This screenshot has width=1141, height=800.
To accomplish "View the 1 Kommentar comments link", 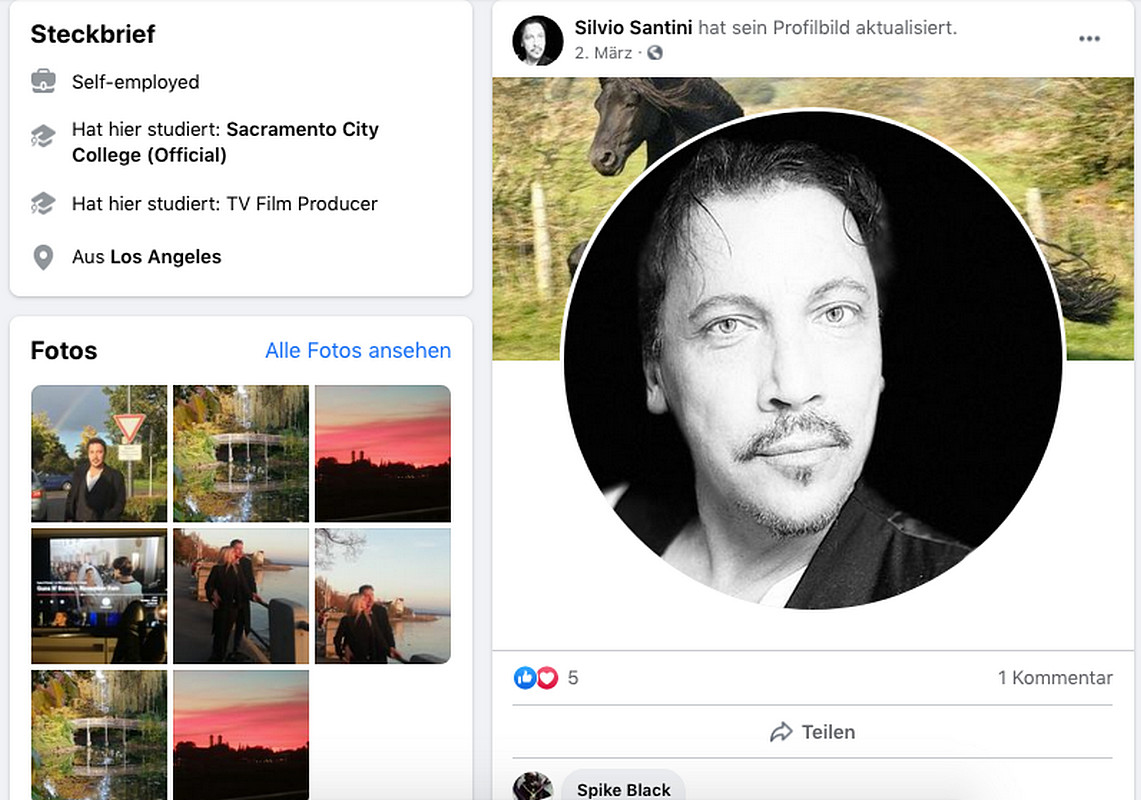I will pyautogui.click(x=1055, y=678).
